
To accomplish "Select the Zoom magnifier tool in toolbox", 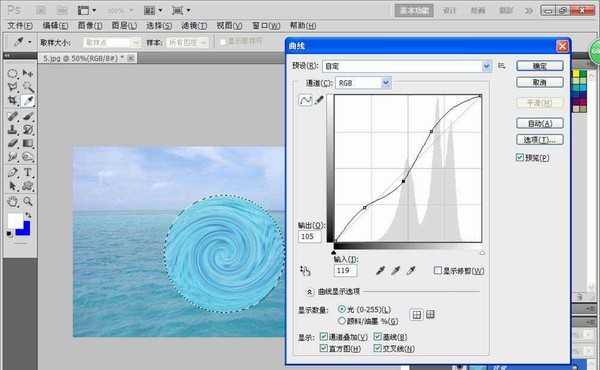I will [28, 201].
